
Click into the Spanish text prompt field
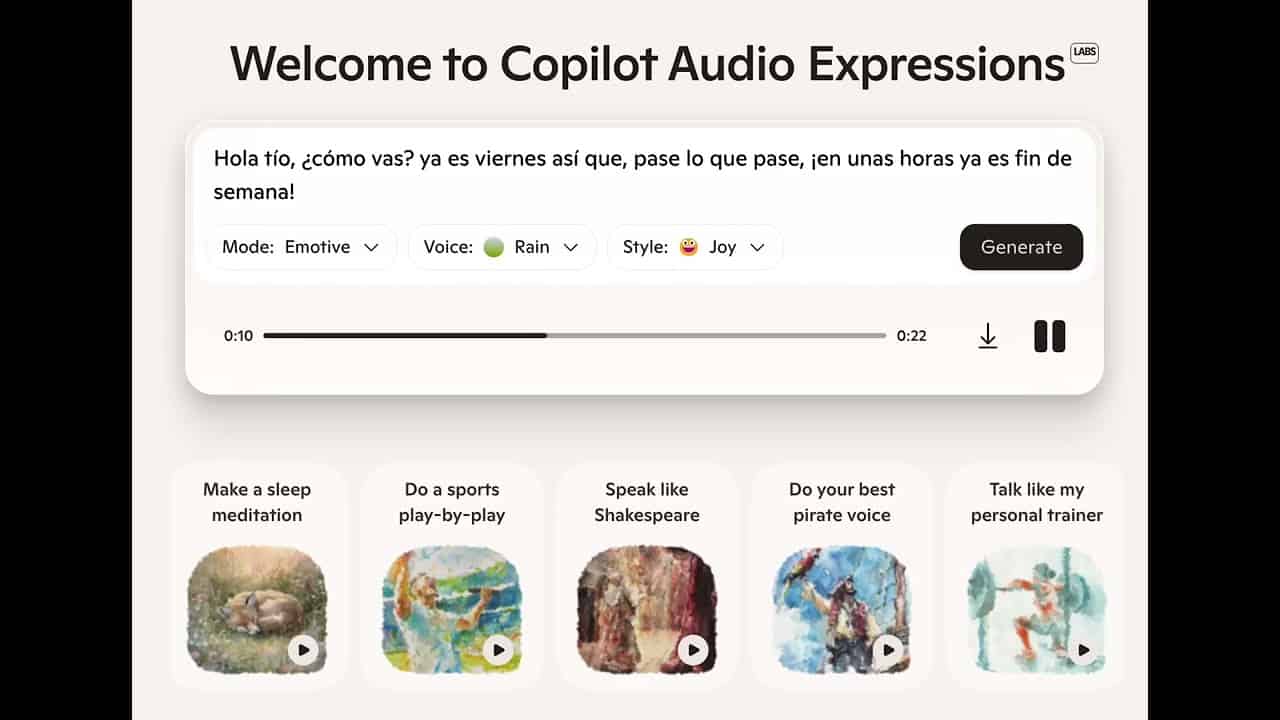click(642, 174)
